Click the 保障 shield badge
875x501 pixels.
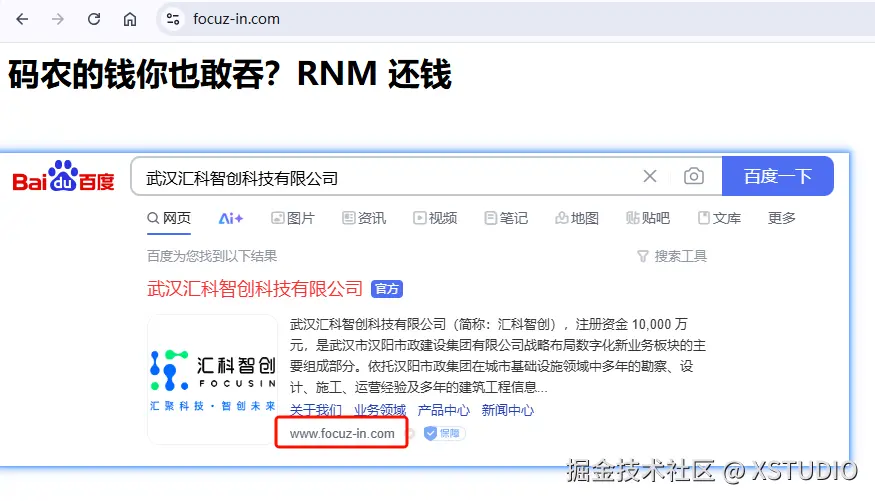(x=444, y=433)
